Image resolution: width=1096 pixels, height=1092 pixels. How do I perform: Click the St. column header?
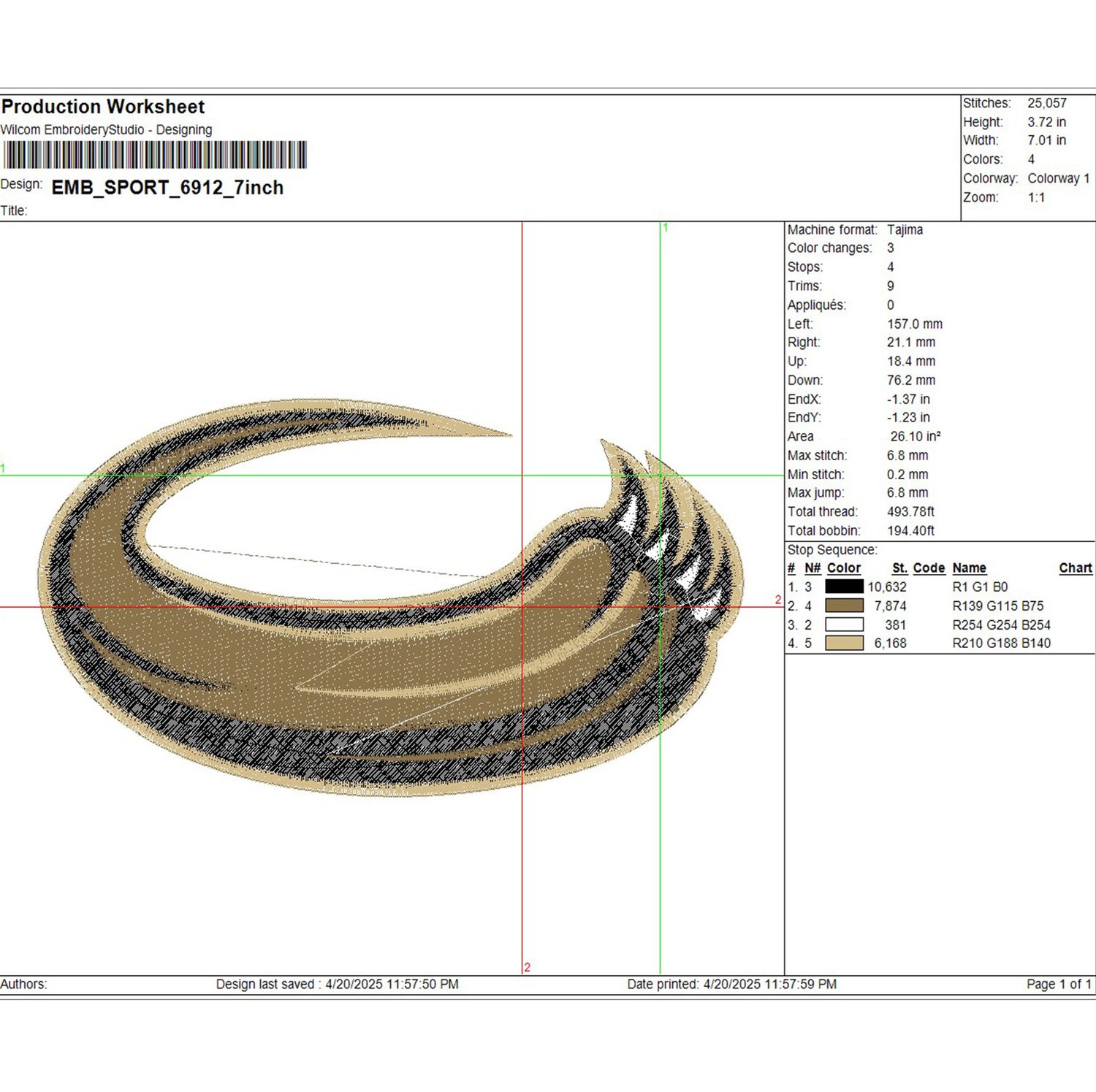900,568
